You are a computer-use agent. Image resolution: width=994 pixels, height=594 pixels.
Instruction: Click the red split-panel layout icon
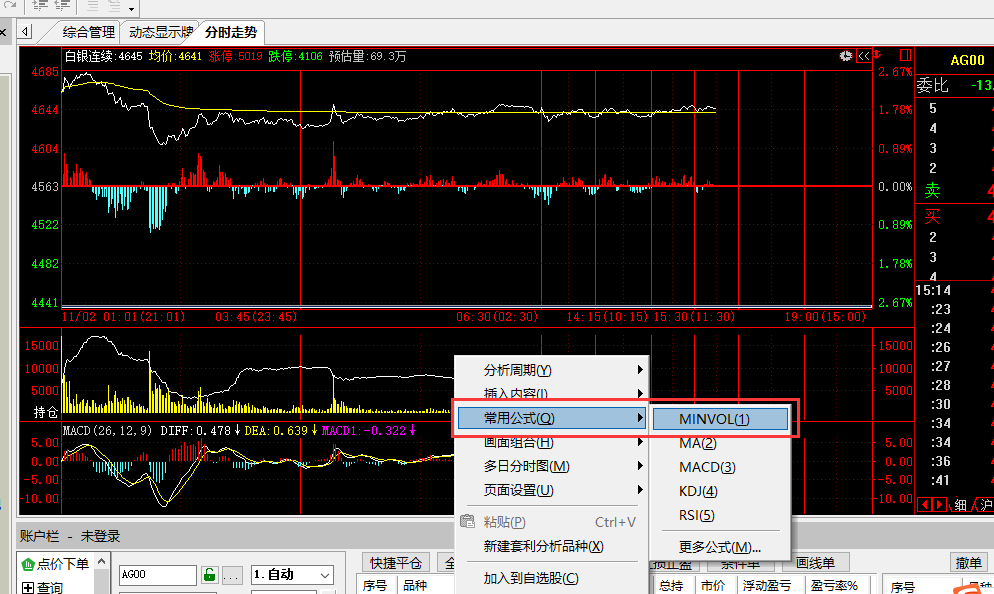click(905, 55)
